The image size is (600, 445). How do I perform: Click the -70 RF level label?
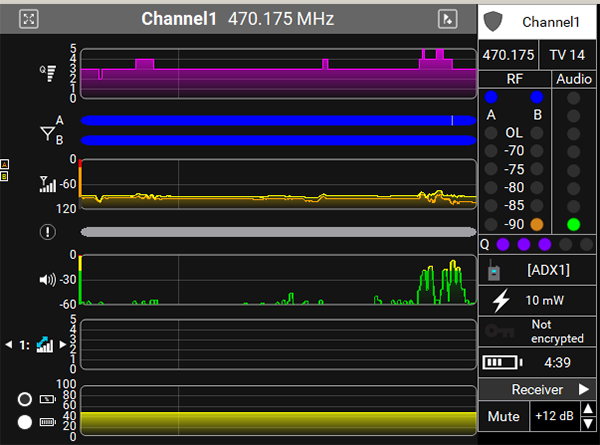tap(514, 151)
